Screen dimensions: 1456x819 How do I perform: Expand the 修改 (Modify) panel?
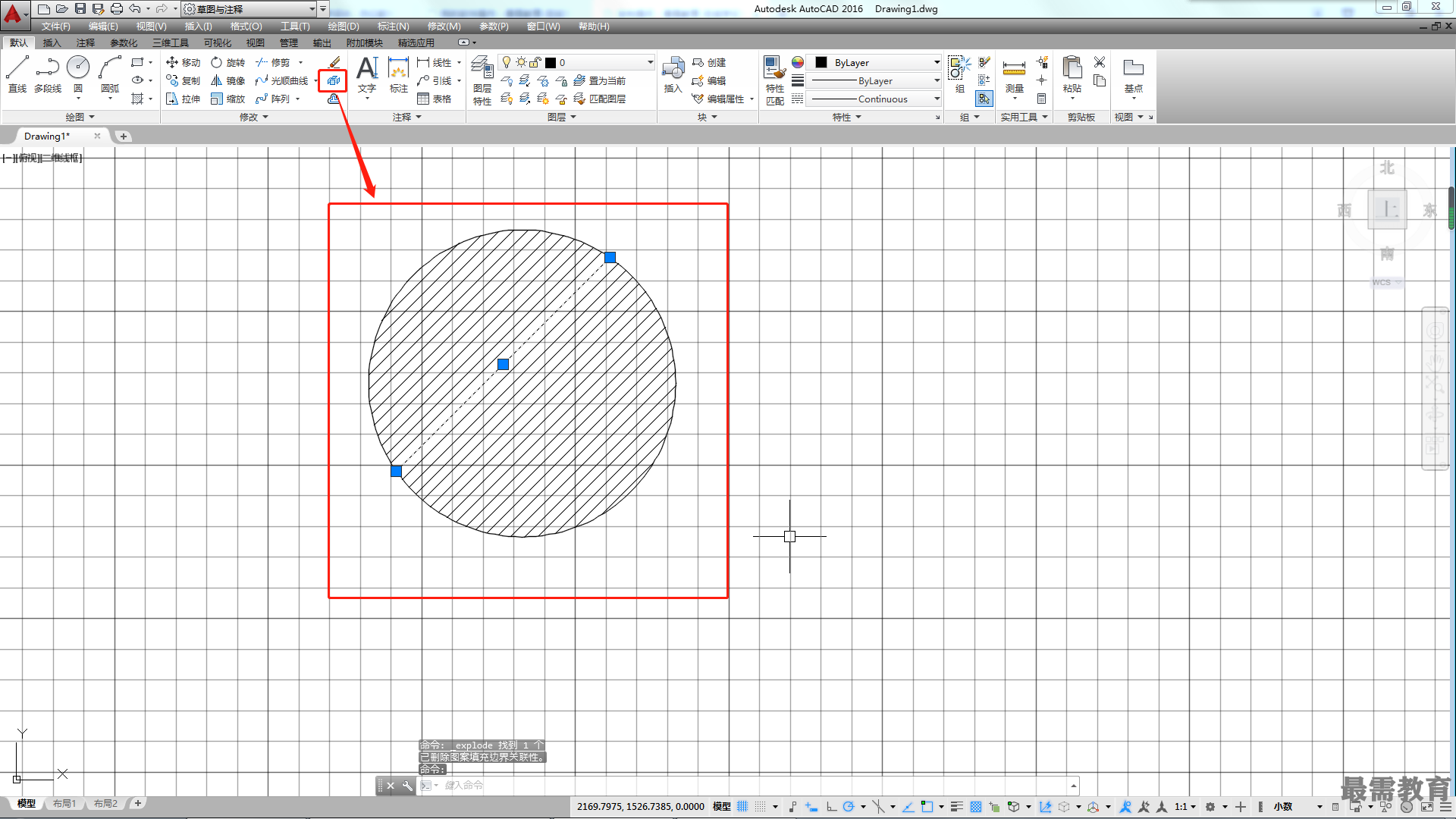point(254,117)
